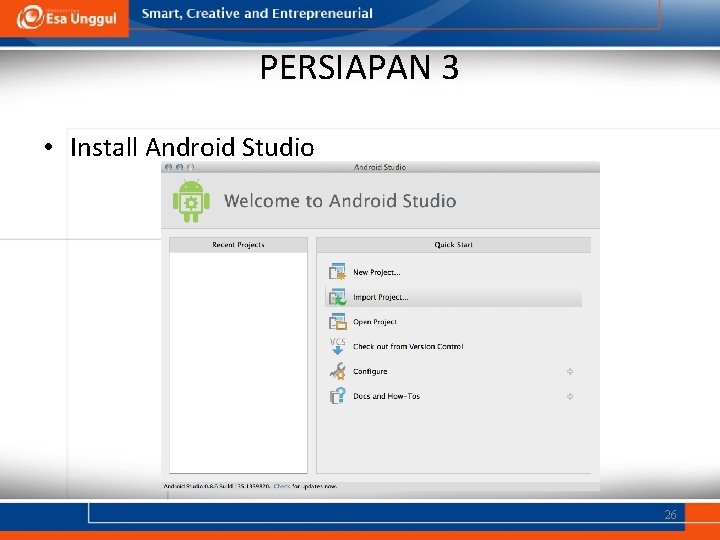Click the Smart, Creative and Entrepreneurial tagline
Viewport: 720px width, 540px height.
257,14
